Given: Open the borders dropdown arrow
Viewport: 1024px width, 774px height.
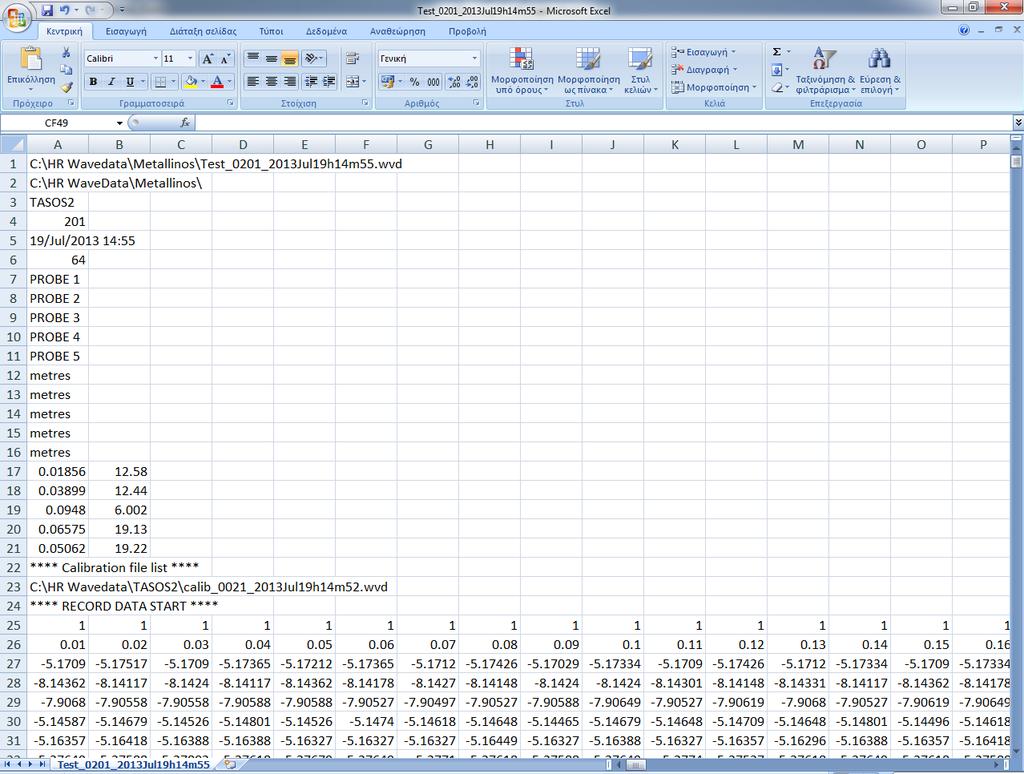Looking at the screenshot, I should [x=173, y=82].
